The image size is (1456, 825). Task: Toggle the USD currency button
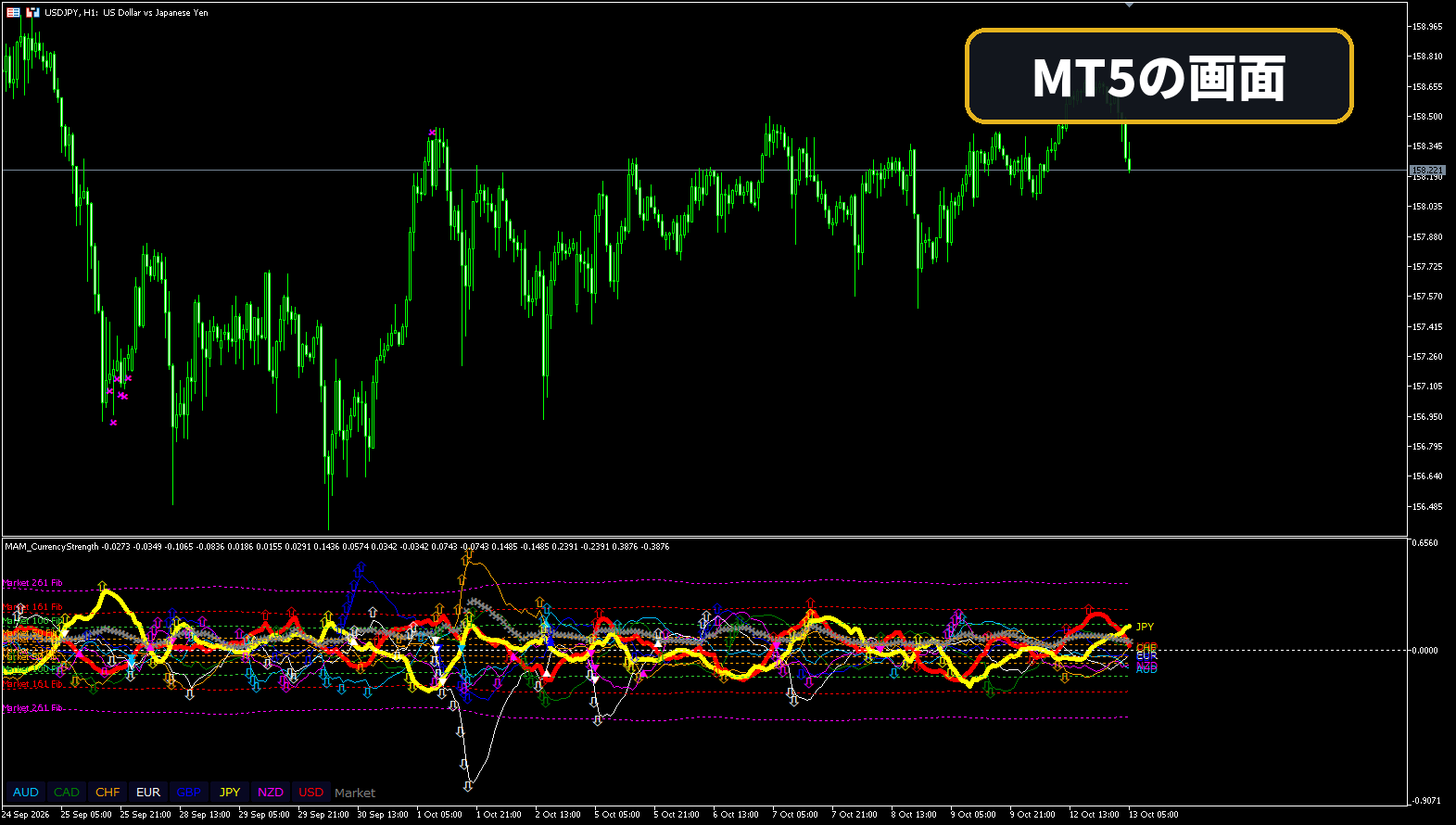coord(311,793)
